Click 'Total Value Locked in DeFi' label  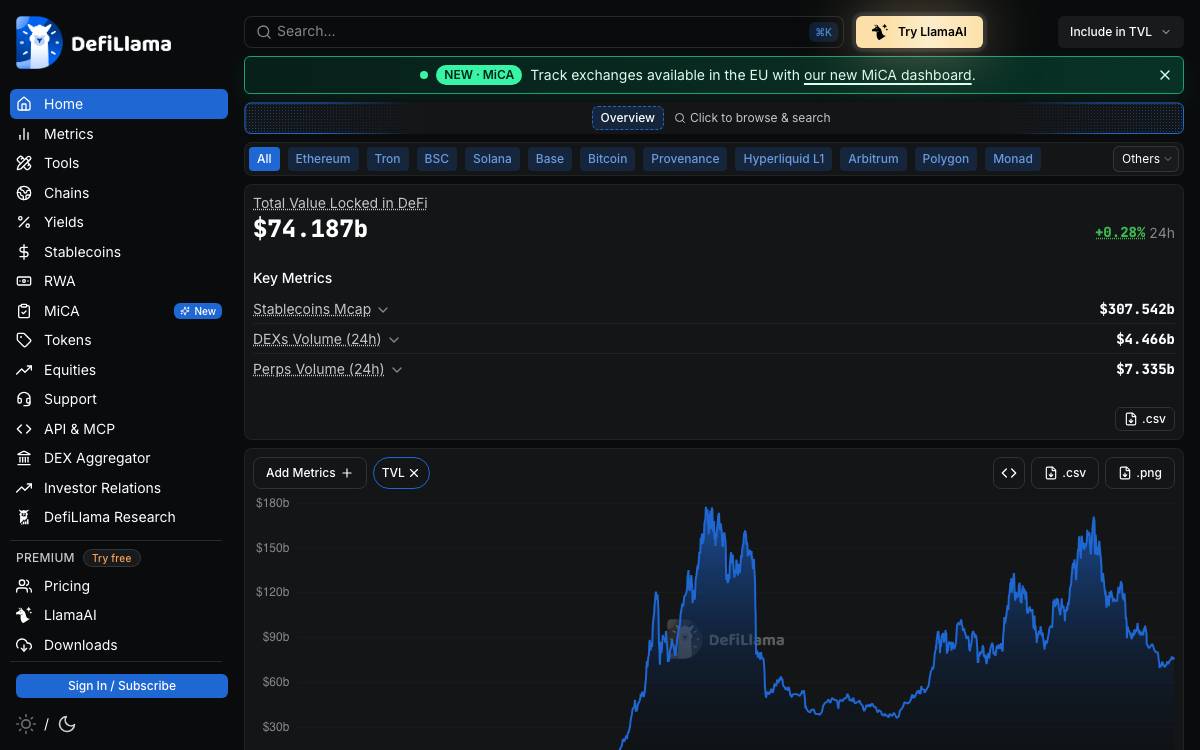click(x=340, y=203)
